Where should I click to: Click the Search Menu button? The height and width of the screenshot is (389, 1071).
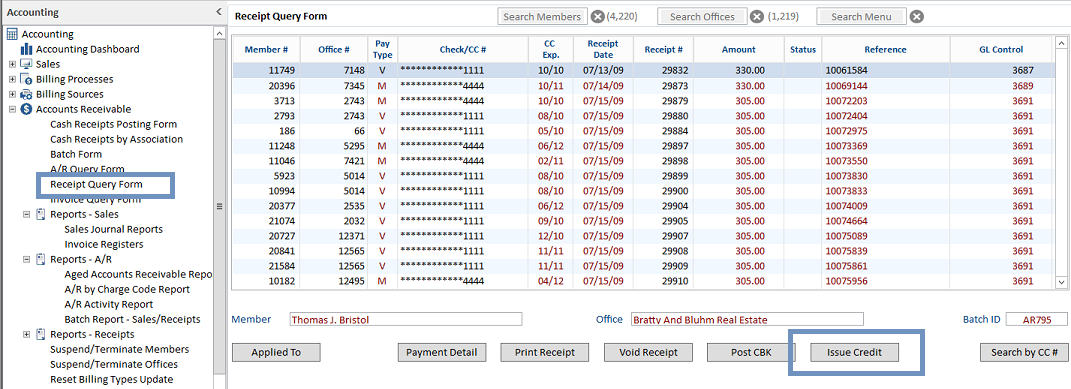click(x=861, y=17)
